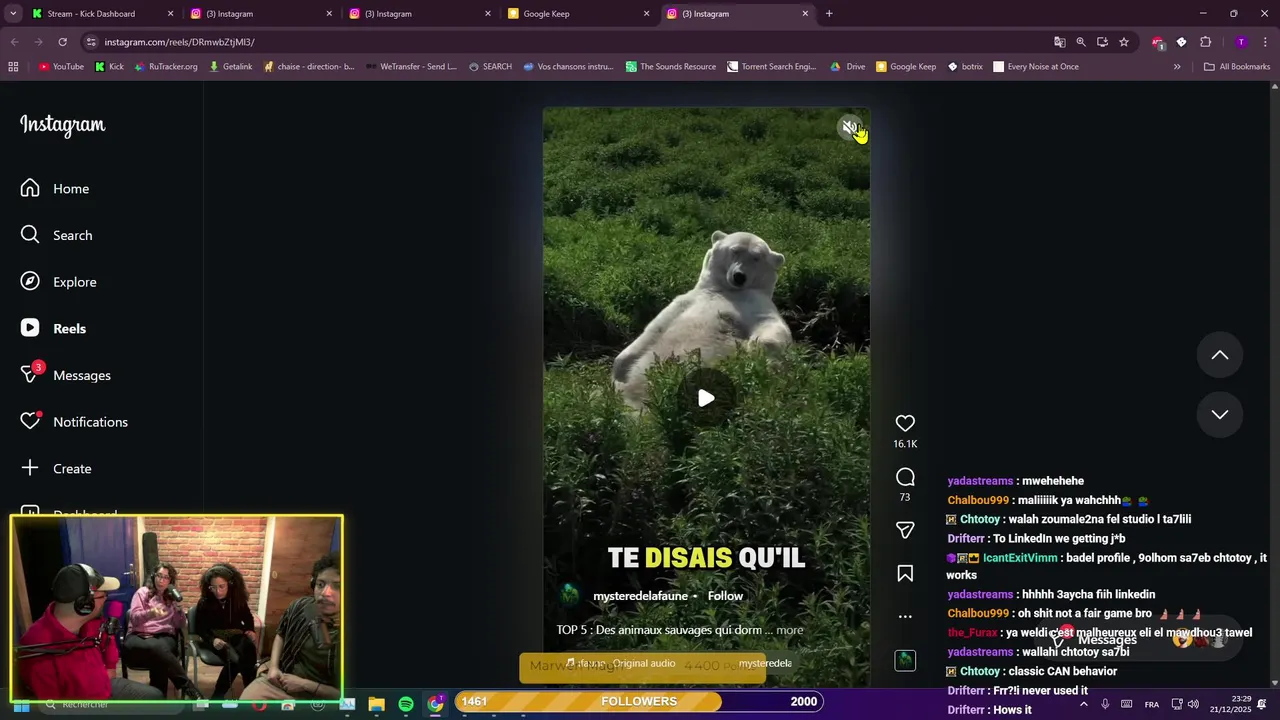Image resolution: width=1280 pixels, height=720 pixels.
Task: Open the reel's three-dot options menu
Action: [x=905, y=616]
